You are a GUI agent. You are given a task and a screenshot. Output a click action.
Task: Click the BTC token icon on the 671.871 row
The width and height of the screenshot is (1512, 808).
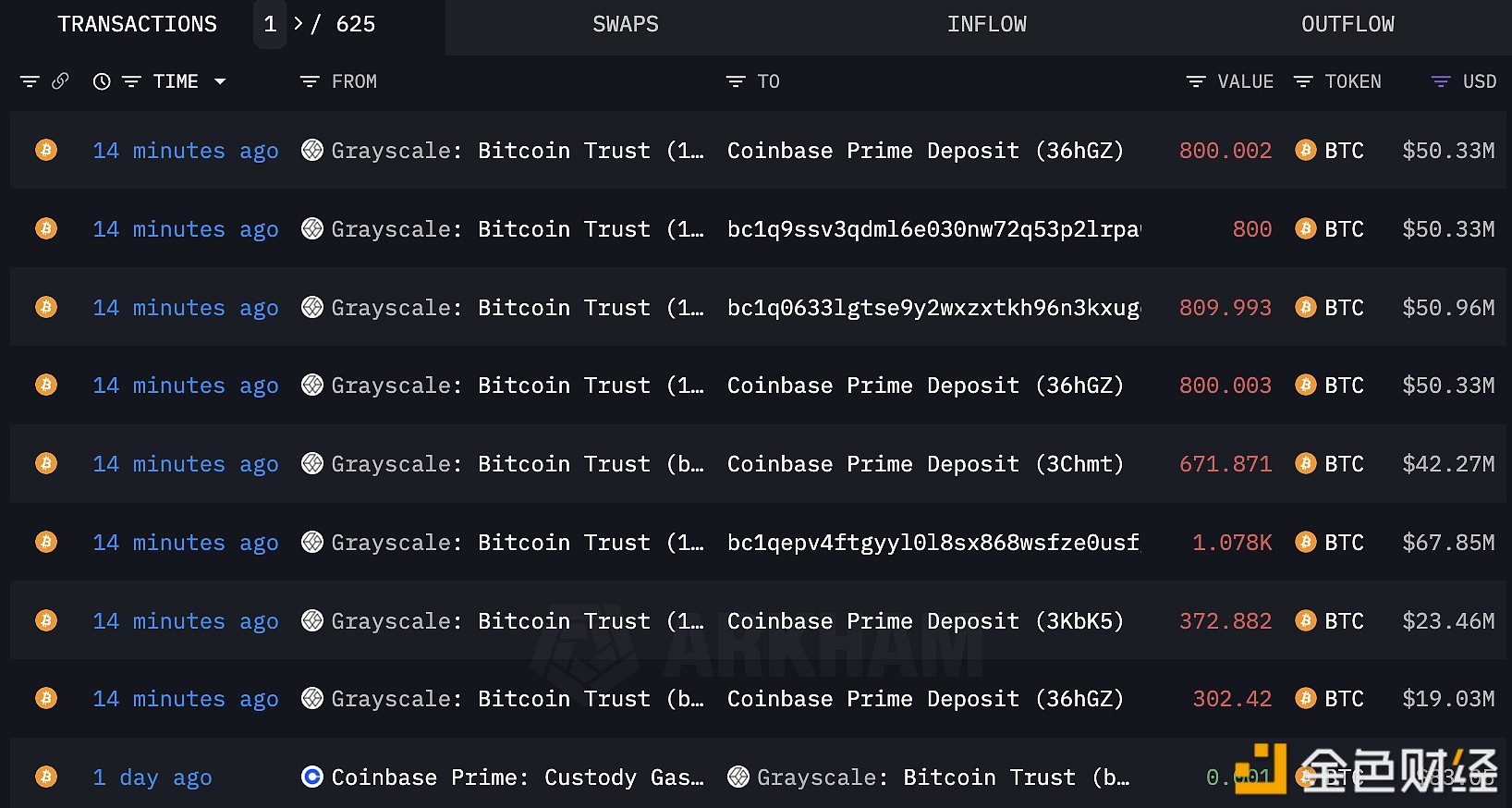pos(1306,463)
